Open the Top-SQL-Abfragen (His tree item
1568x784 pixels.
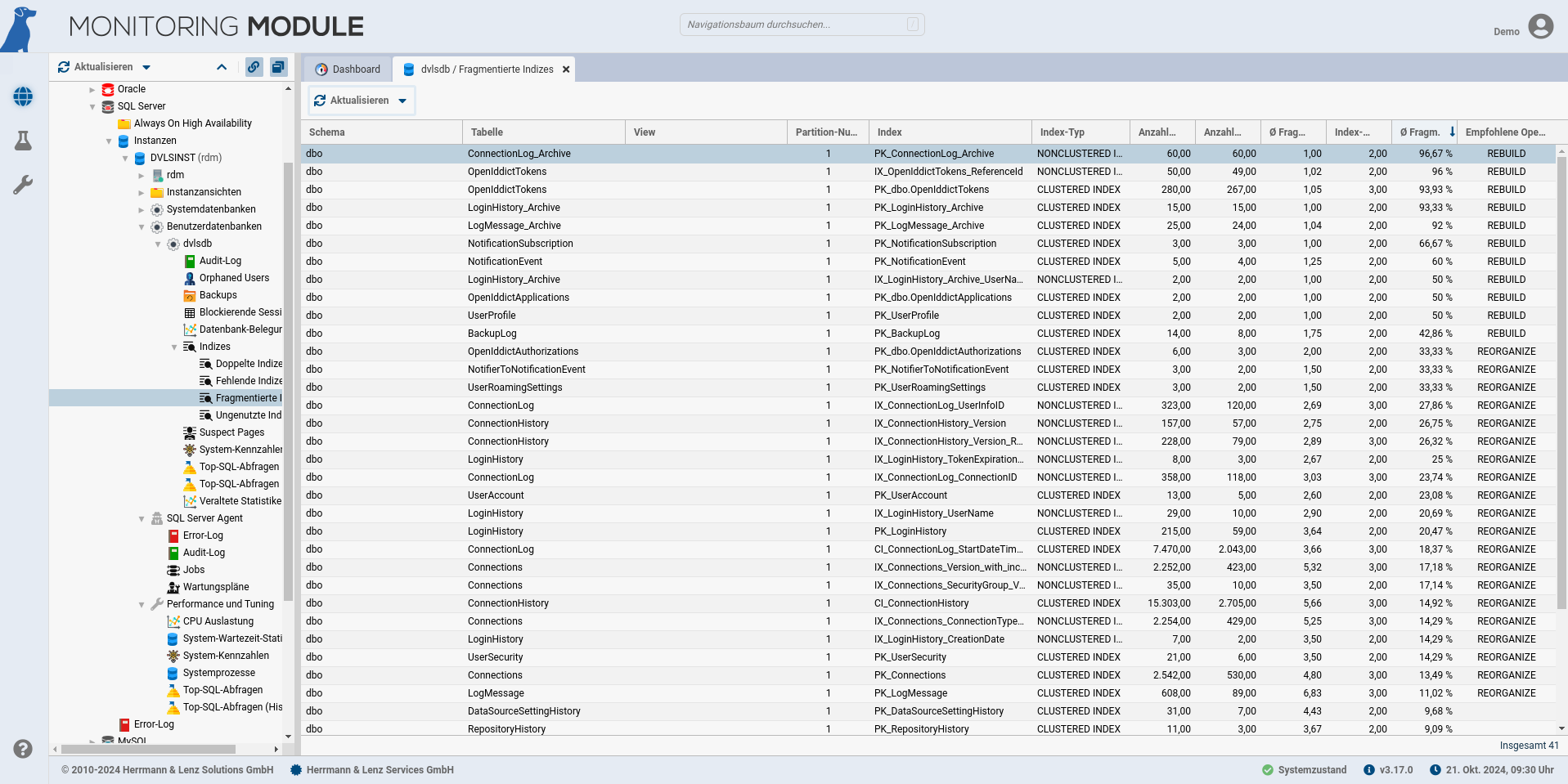point(224,707)
